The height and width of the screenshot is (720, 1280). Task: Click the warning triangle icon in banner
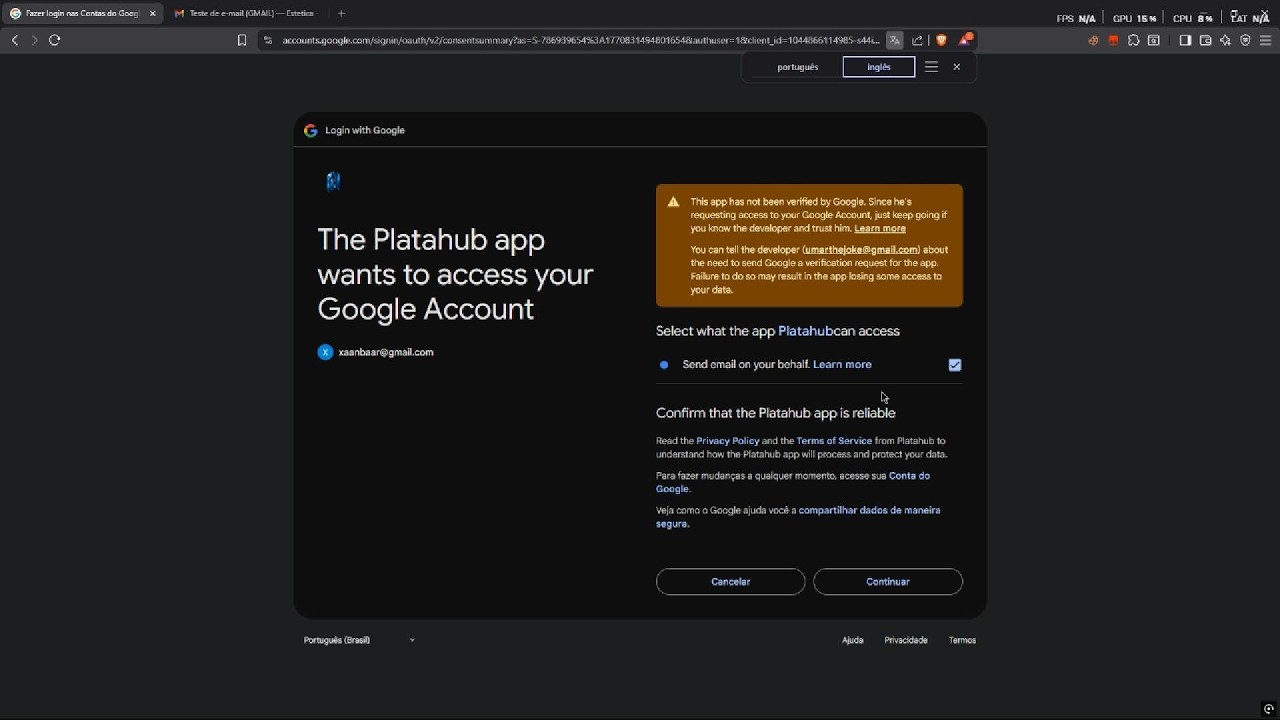(673, 202)
